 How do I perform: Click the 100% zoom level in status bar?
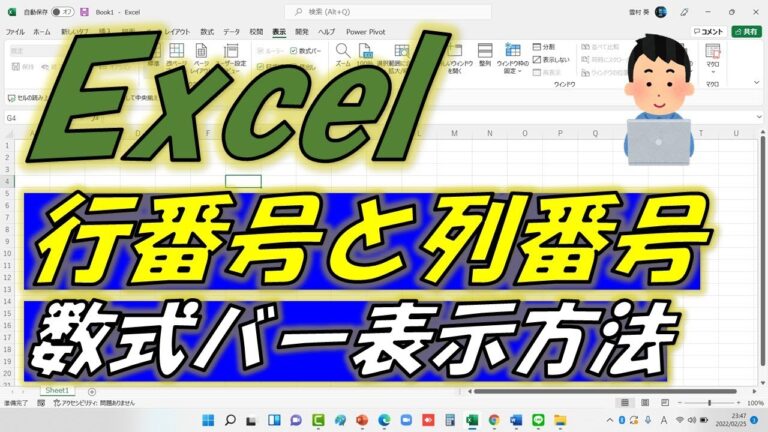(756, 403)
